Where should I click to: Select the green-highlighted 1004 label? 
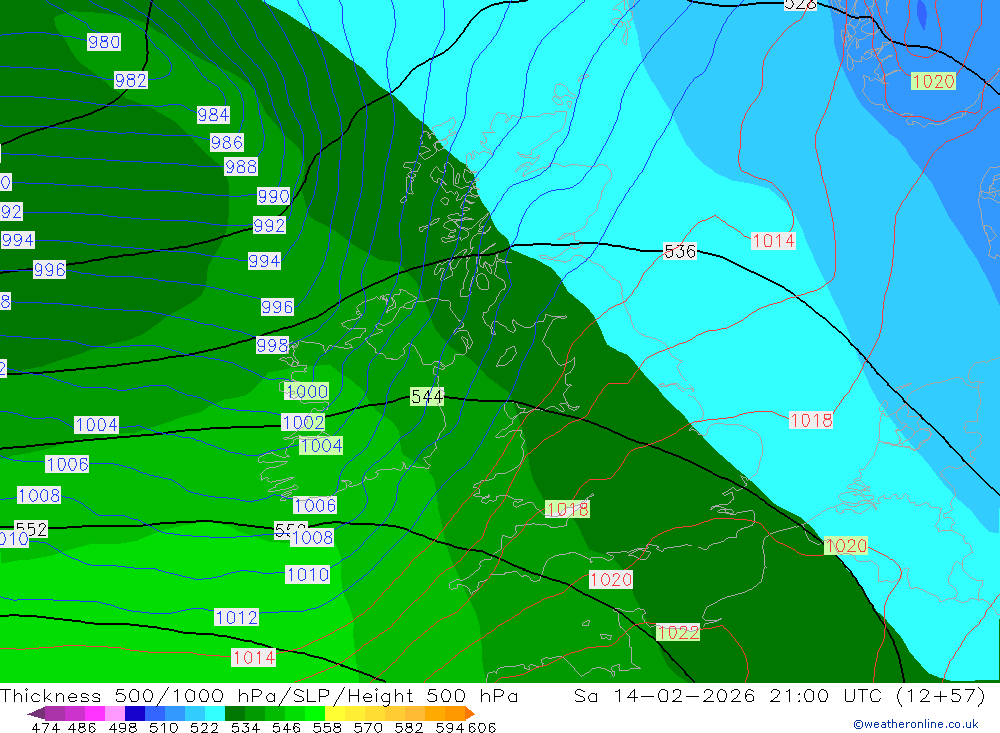pyautogui.click(x=321, y=446)
